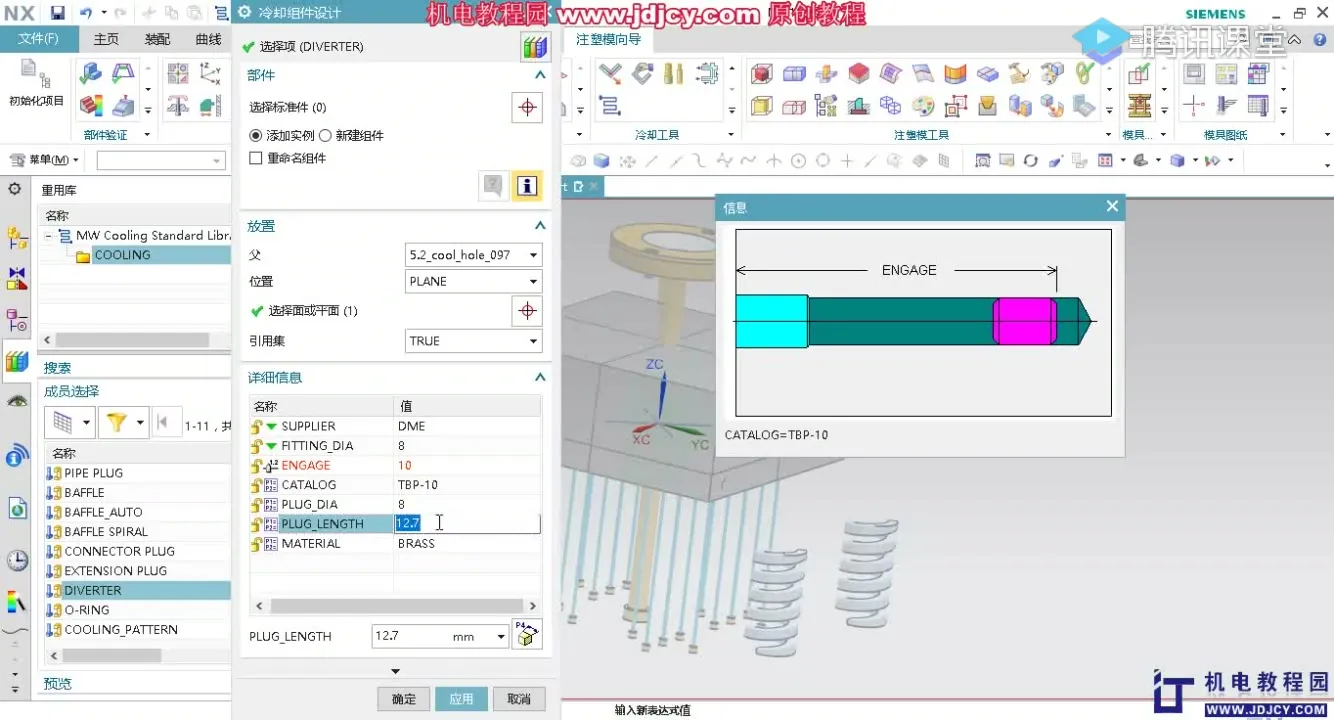Open the reuse library books icon in dialog header
This screenshot has width=1334, height=720.
pyautogui.click(x=535, y=47)
